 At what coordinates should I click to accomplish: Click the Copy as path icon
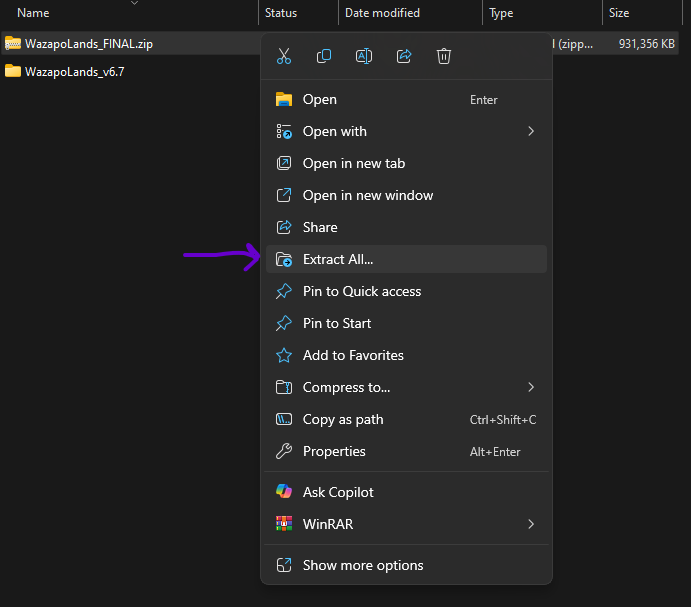click(x=284, y=419)
